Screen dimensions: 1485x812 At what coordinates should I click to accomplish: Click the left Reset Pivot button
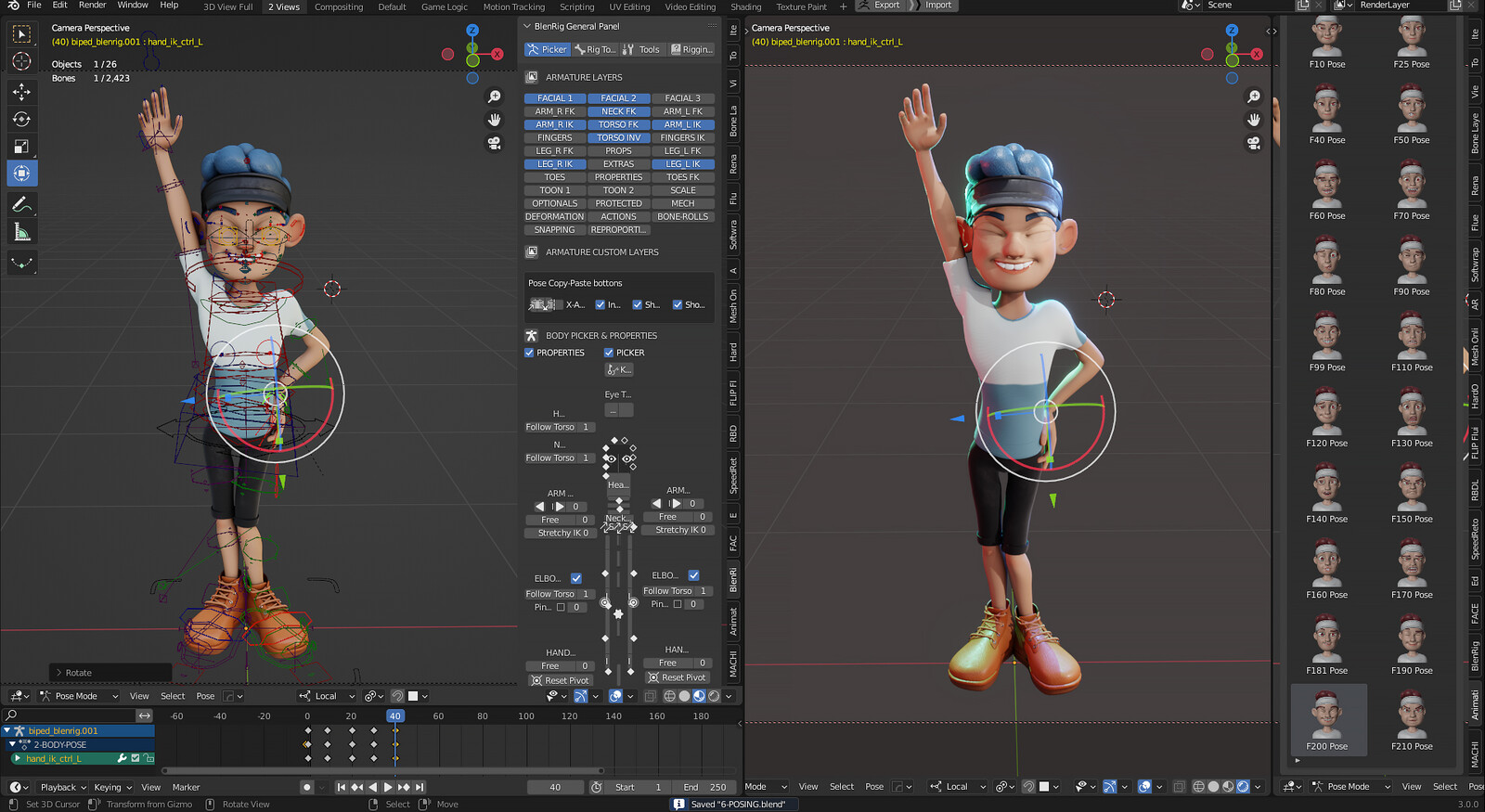560,680
